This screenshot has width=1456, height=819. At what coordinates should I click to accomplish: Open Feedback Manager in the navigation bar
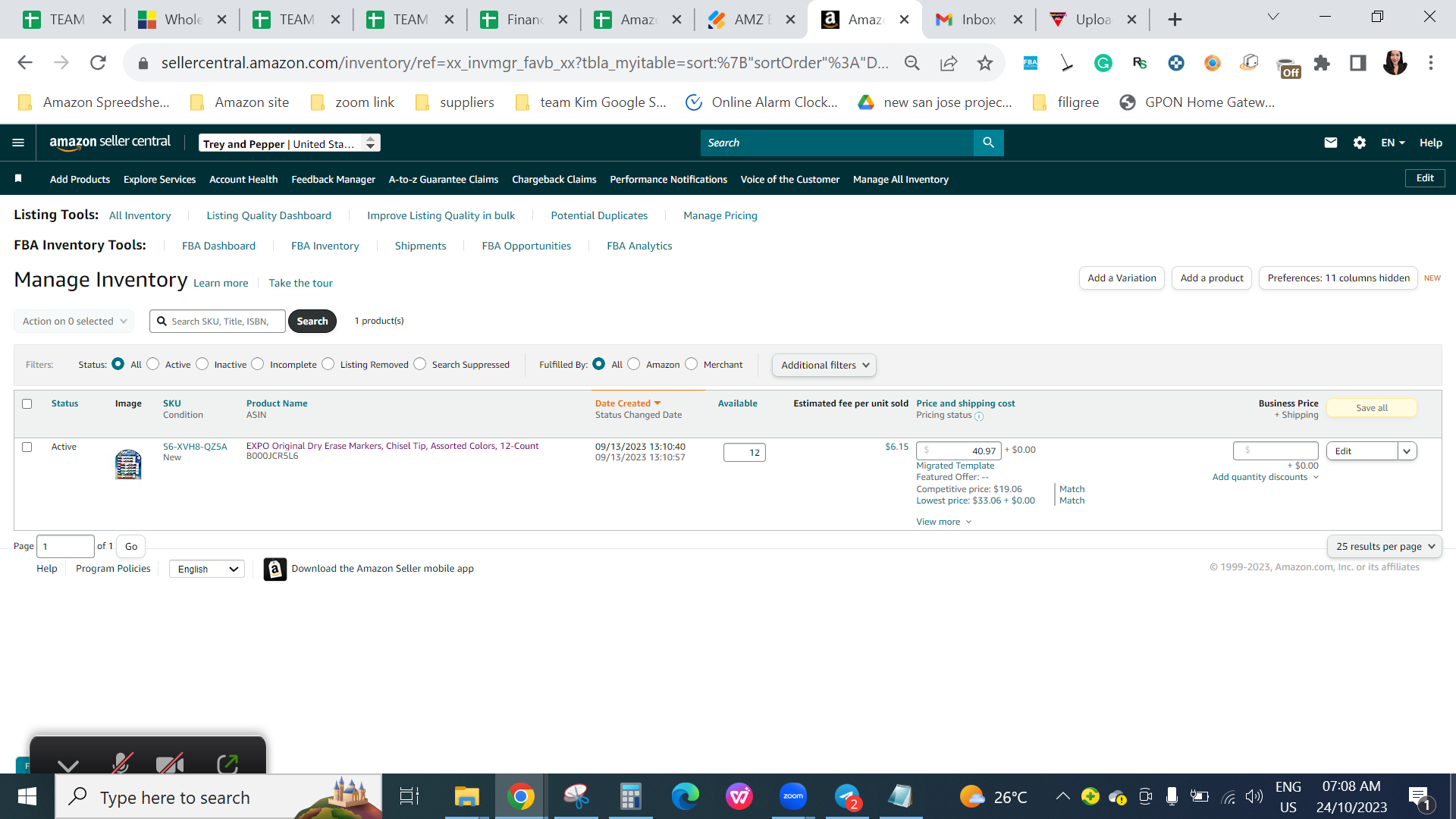pos(333,180)
